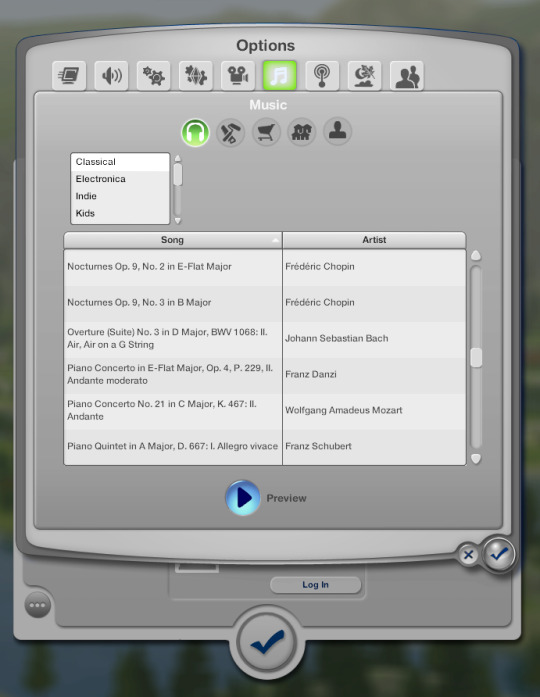Viewport: 540px width, 697px height.
Task: Switch to single-person Create-a-Sim music
Action: click(x=337, y=132)
